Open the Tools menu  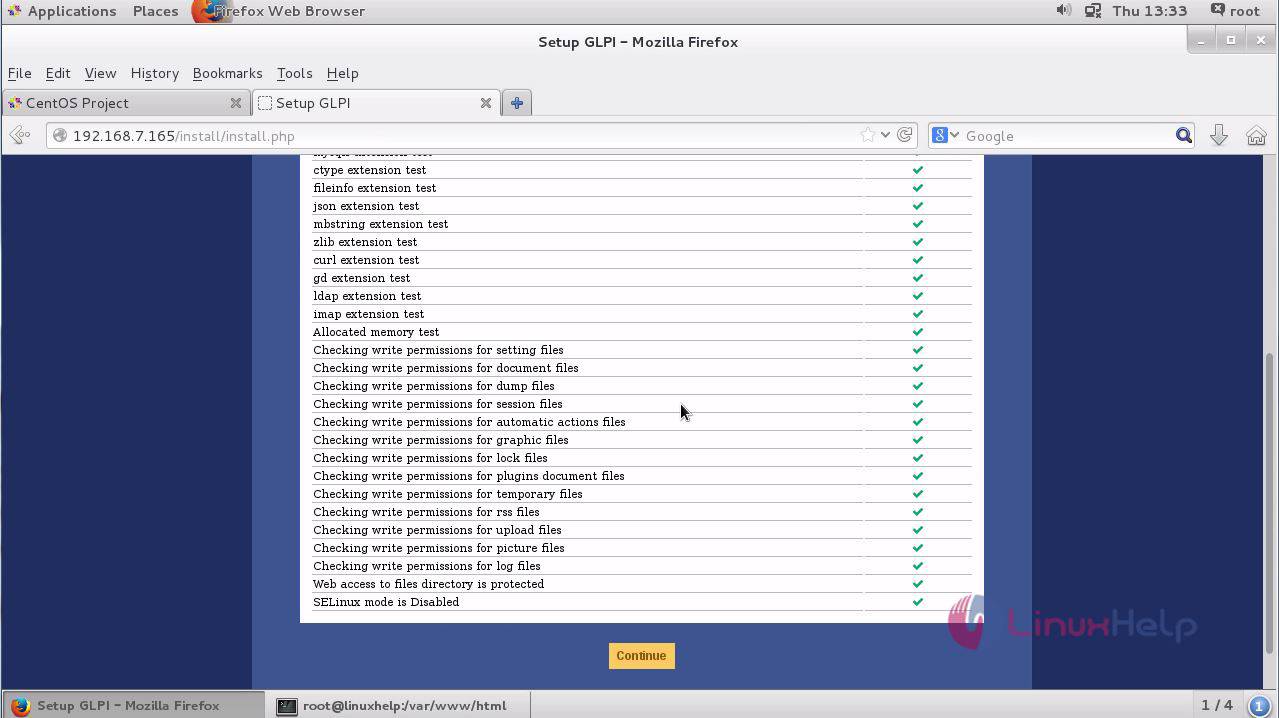tap(294, 73)
